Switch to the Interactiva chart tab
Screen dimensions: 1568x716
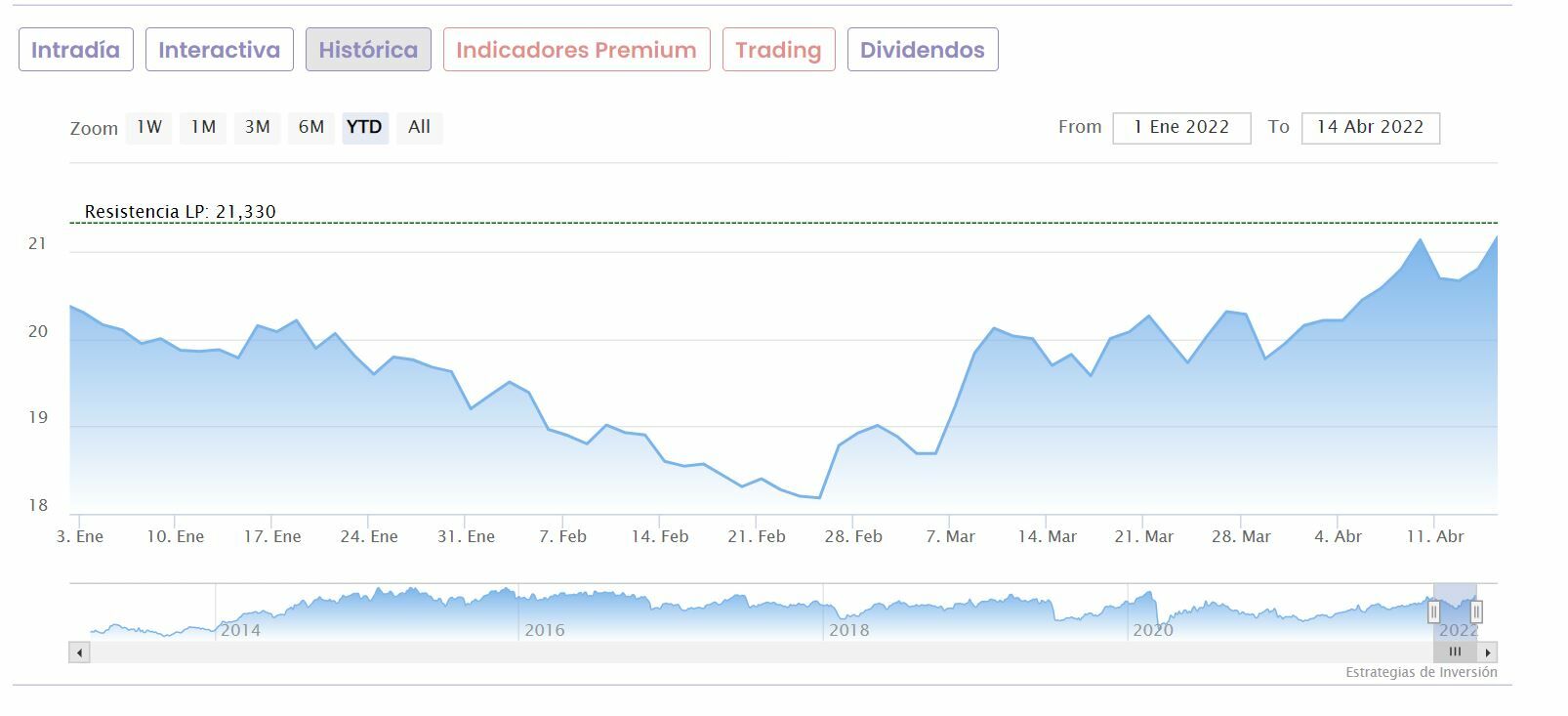(219, 50)
